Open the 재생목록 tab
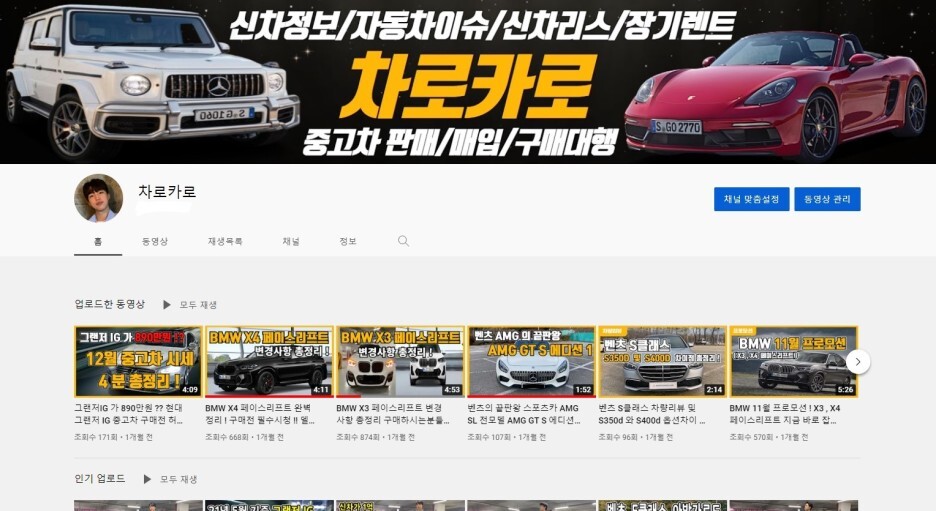The image size is (936, 511). (x=225, y=241)
